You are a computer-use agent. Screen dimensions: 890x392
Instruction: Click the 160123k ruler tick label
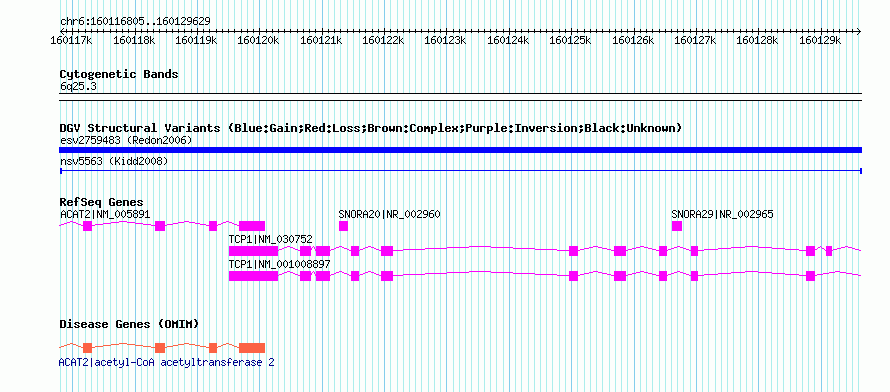(x=446, y=41)
